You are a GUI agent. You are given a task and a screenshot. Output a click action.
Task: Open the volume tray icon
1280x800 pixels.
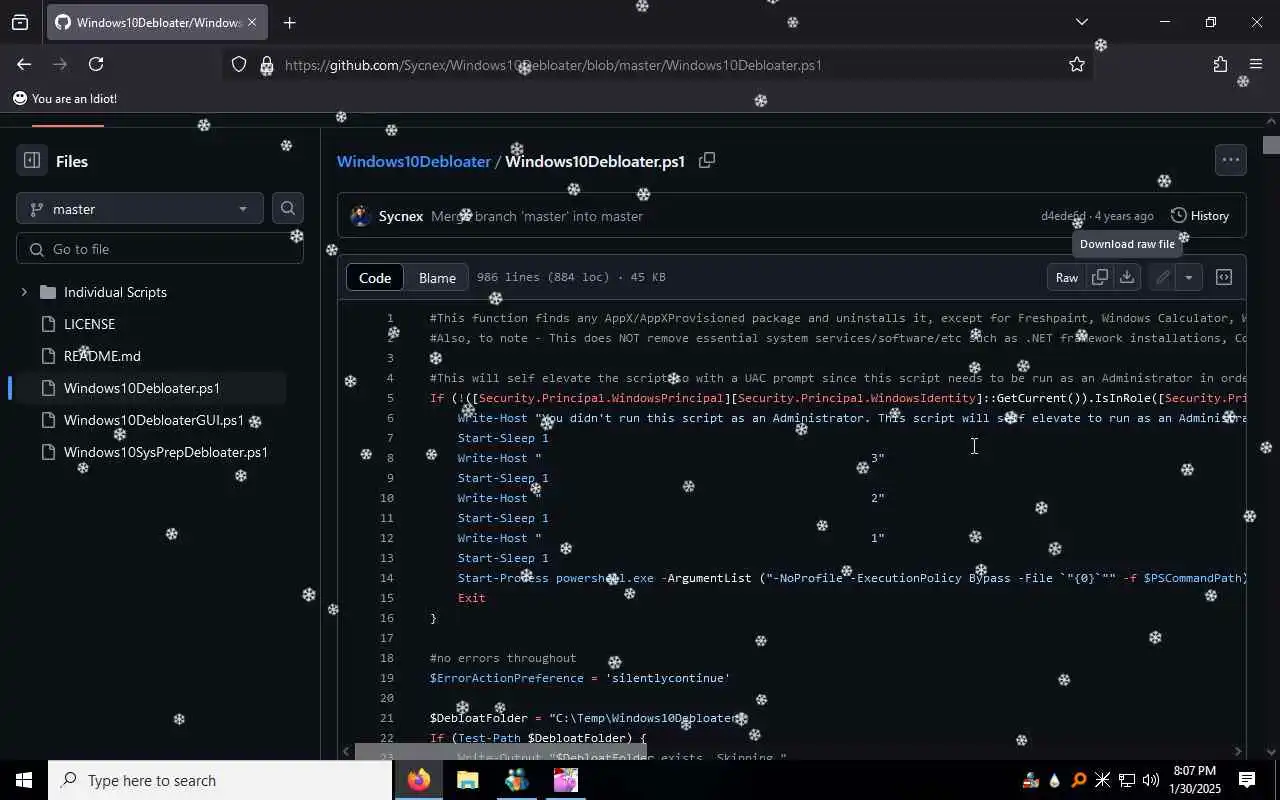[1151, 780]
